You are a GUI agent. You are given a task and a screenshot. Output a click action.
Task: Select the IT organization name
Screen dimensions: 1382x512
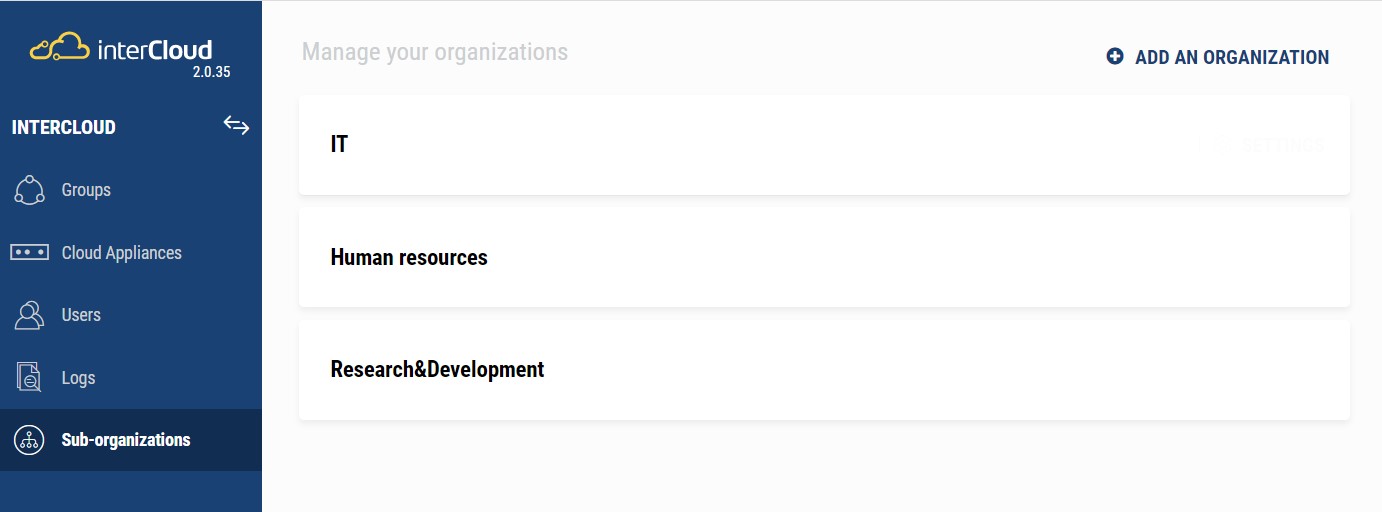tap(339, 144)
